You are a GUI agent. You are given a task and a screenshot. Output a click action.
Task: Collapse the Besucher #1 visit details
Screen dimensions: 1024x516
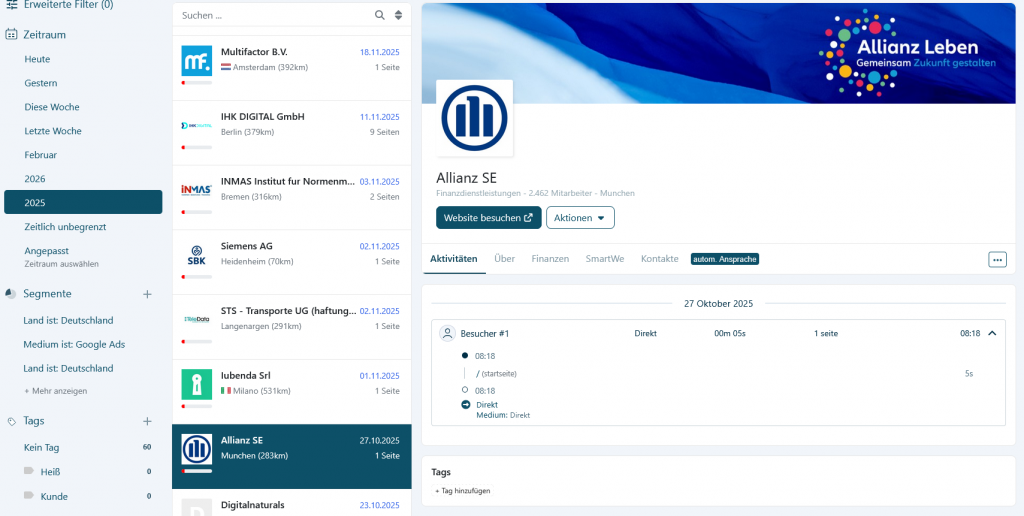pyautogui.click(x=992, y=333)
